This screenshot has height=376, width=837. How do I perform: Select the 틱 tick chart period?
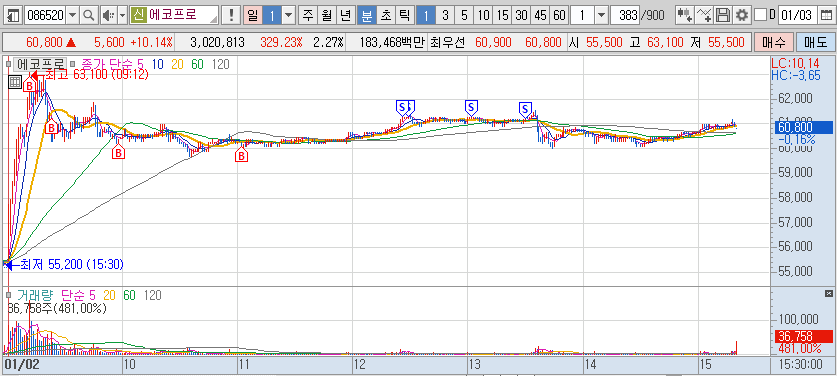click(x=405, y=15)
